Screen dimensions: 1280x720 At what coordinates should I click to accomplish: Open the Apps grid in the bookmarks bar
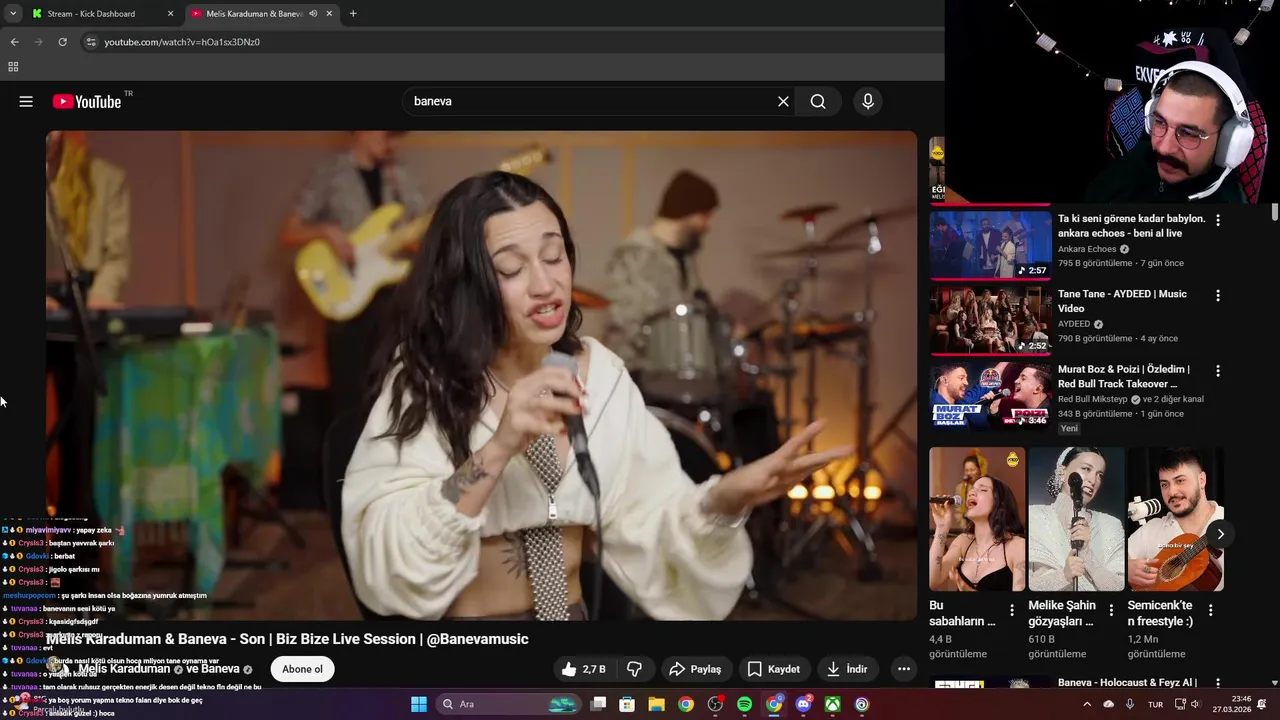(x=13, y=67)
